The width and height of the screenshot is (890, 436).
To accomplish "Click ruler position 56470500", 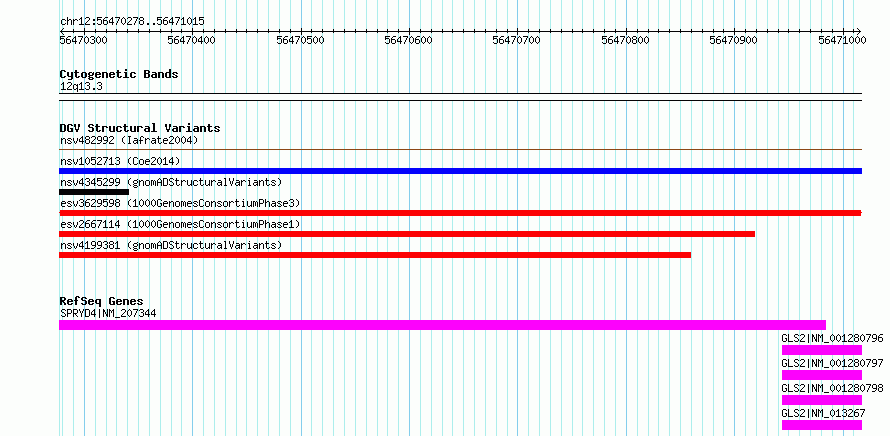I will pyautogui.click(x=300, y=40).
